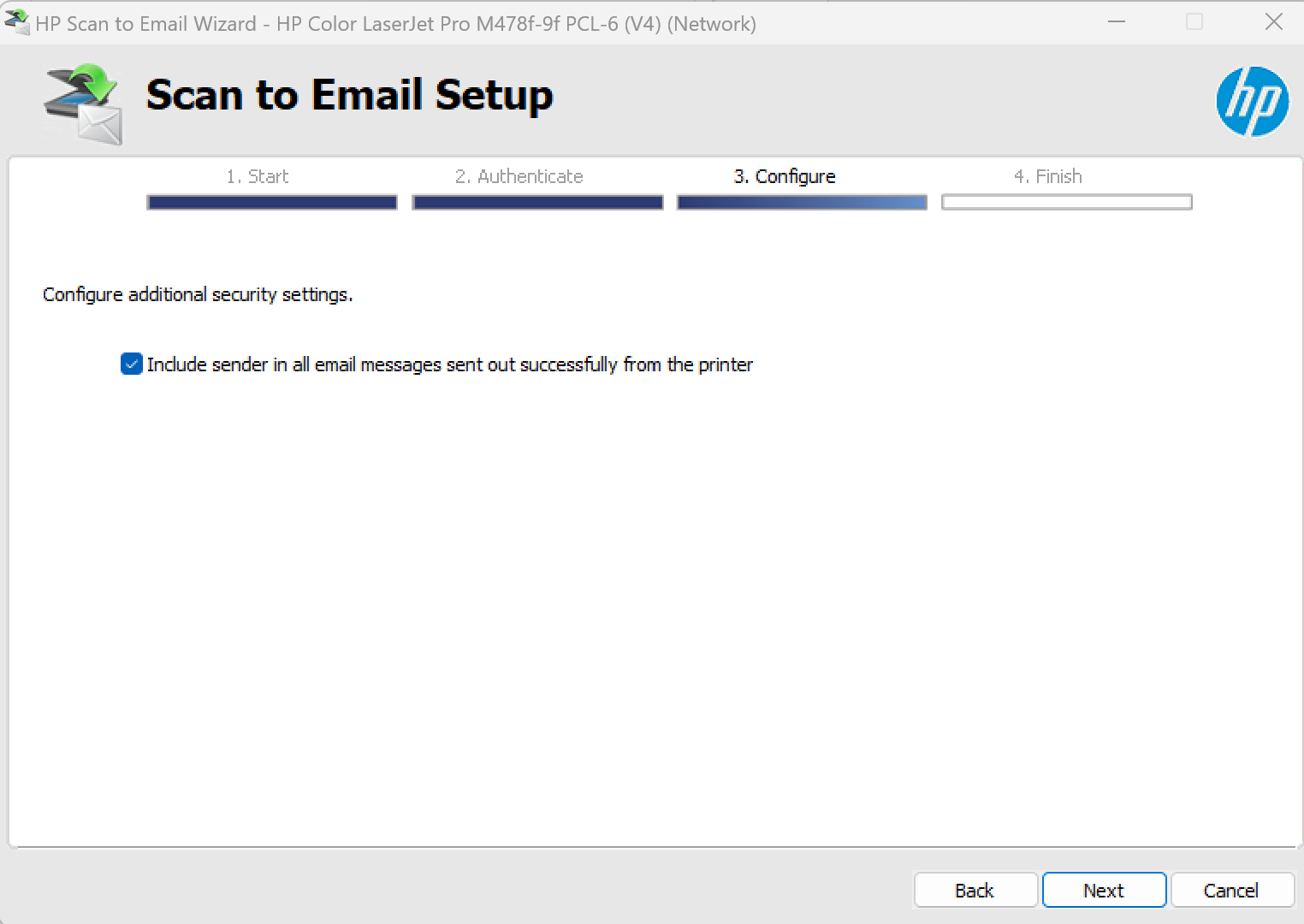Select the 1. Start step
This screenshot has width=1304, height=924.
tap(258, 176)
